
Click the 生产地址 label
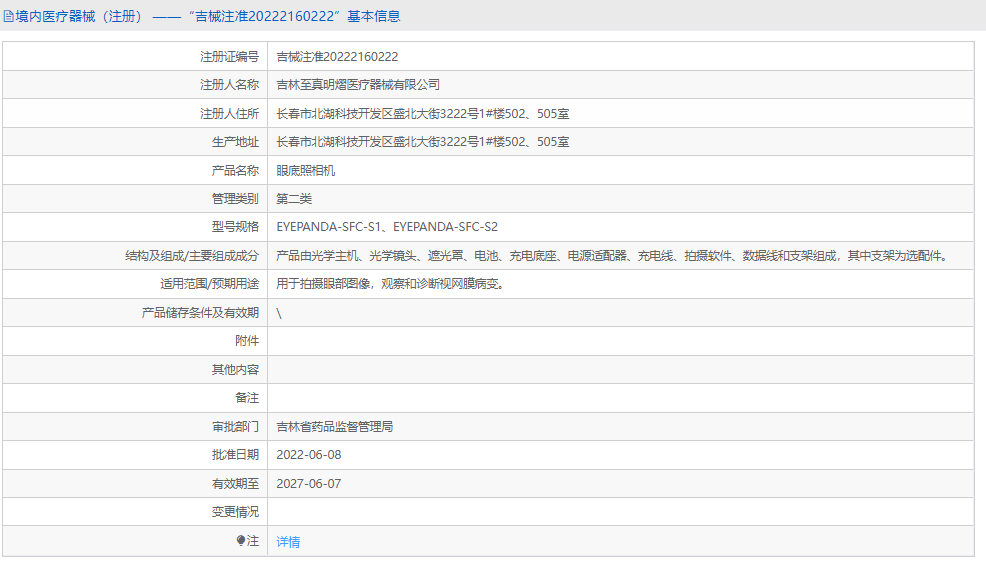[235, 142]
